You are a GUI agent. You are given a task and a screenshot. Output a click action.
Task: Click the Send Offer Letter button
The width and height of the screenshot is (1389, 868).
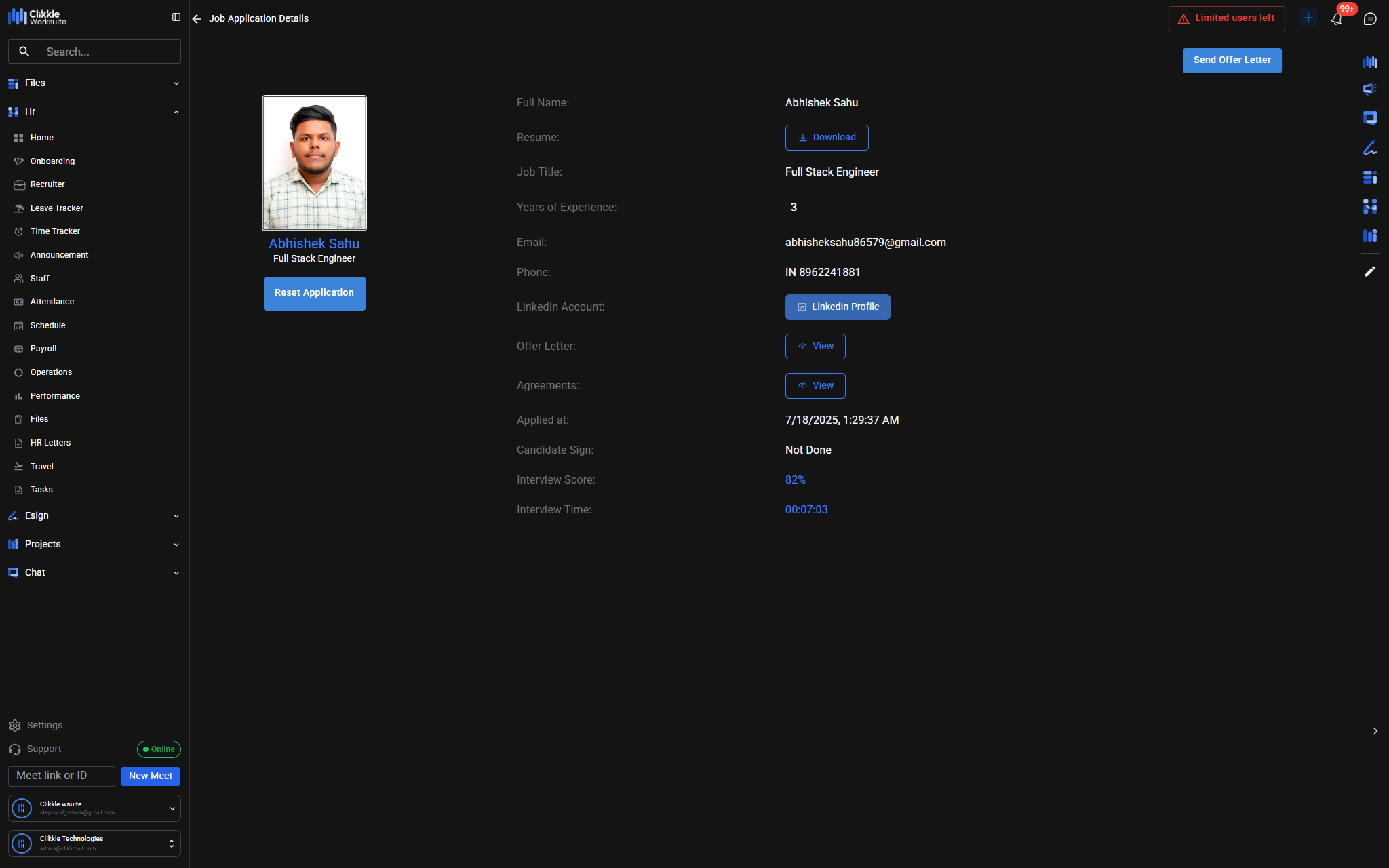[x=1232, y=60]
